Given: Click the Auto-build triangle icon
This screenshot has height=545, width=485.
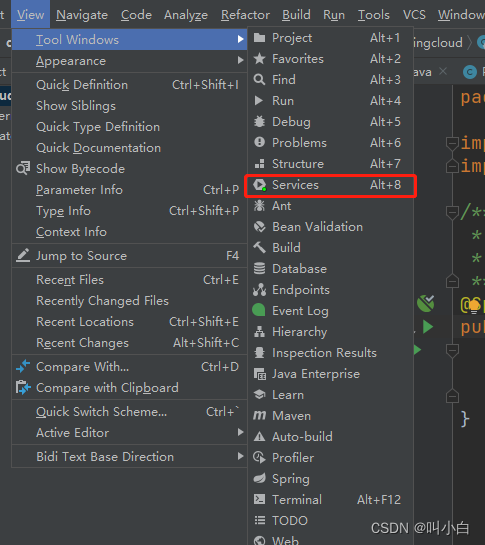Looking at the screenshot, I should tap(259, 437).
